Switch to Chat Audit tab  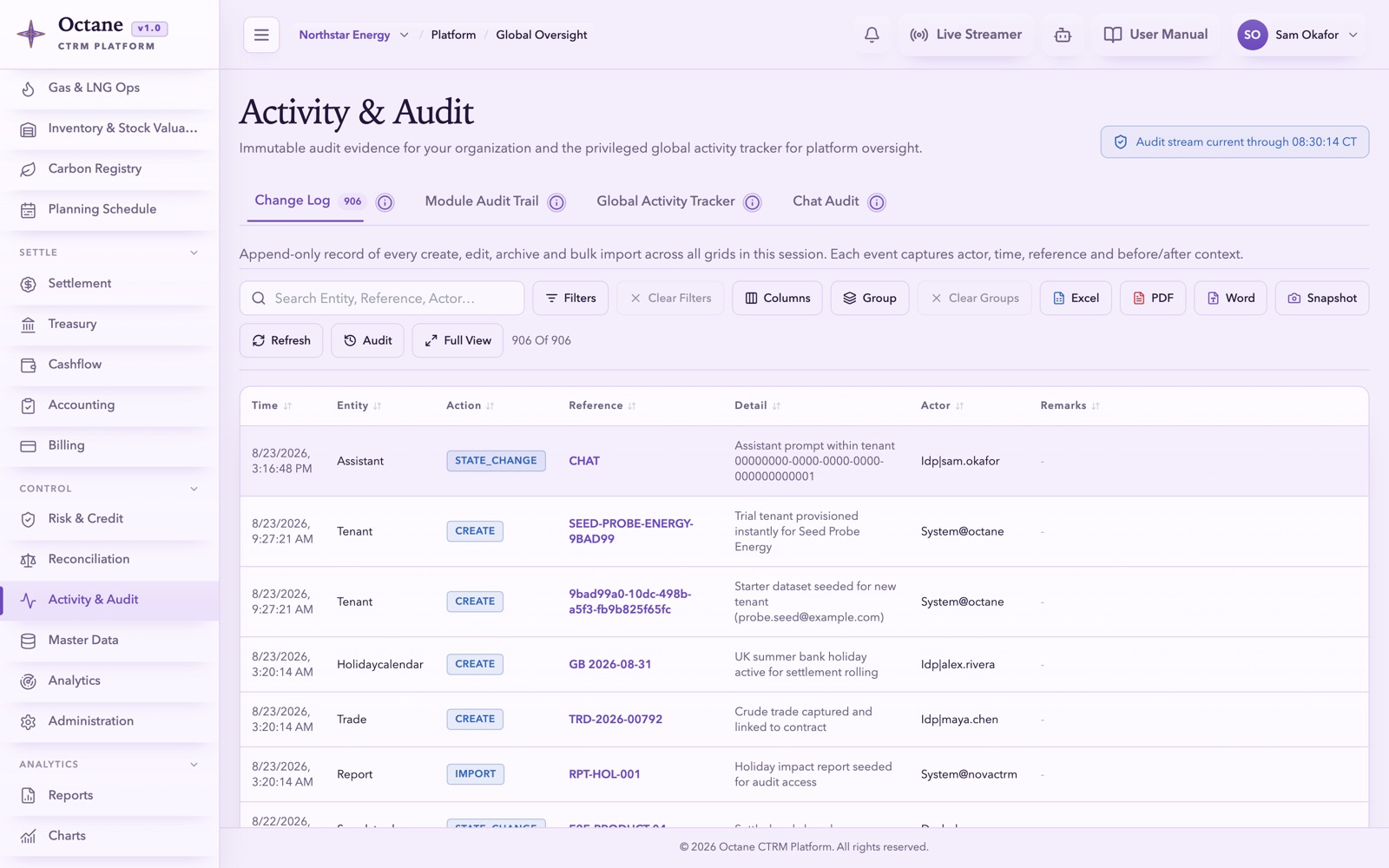tap(826, 201)
